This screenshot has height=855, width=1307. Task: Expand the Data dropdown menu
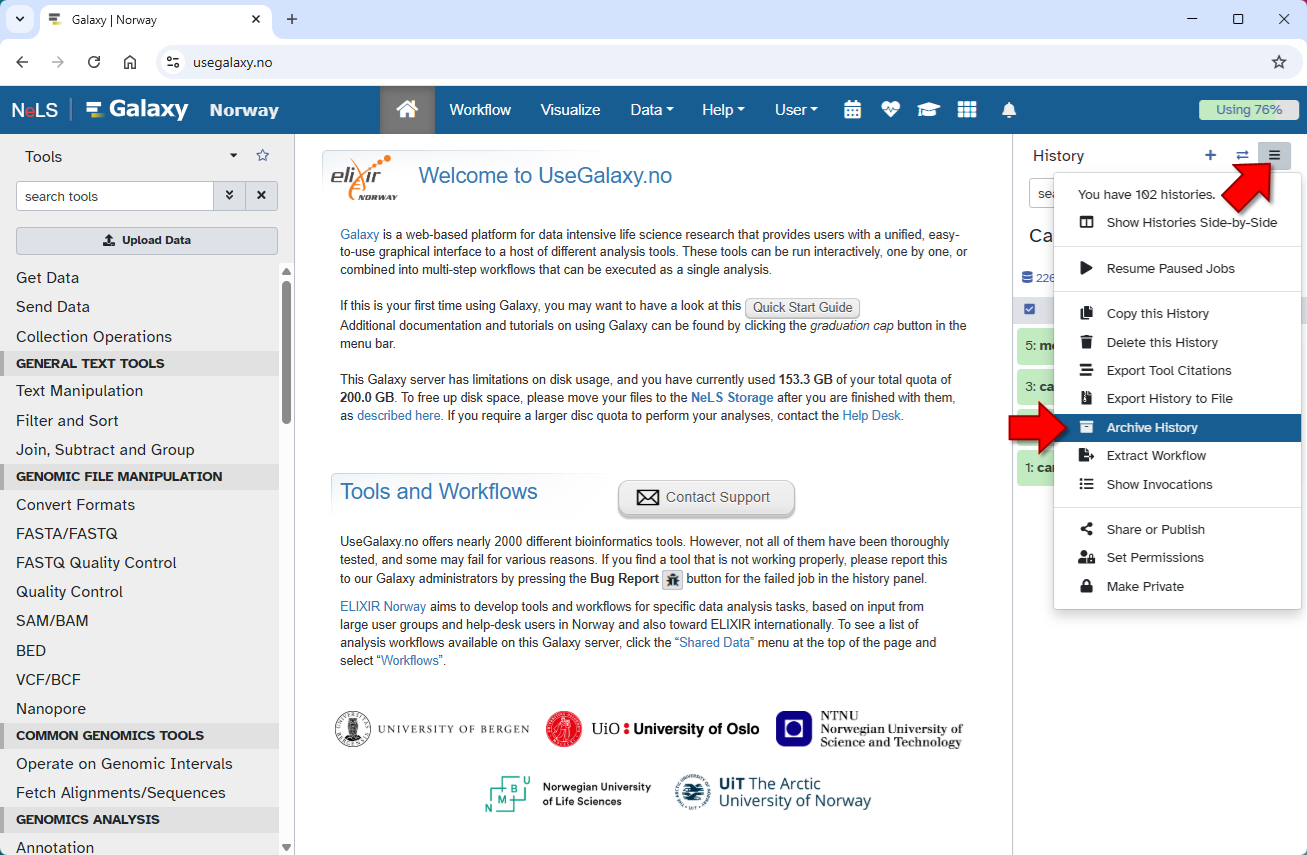click(651, 110)
